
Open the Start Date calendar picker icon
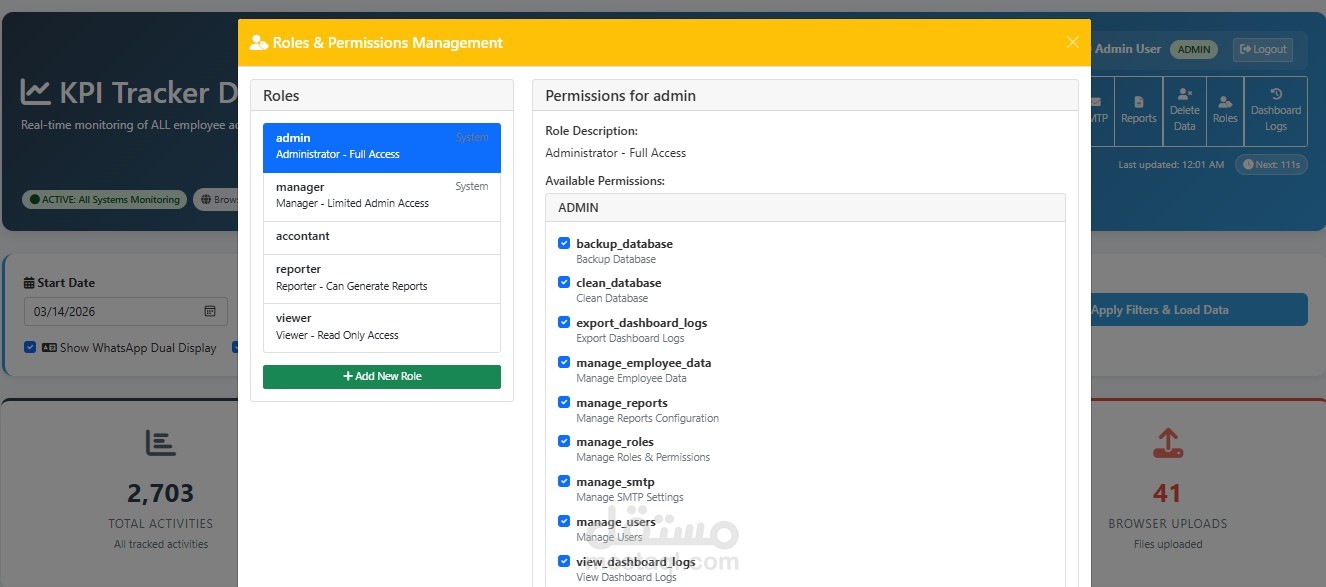click(210, 311)
